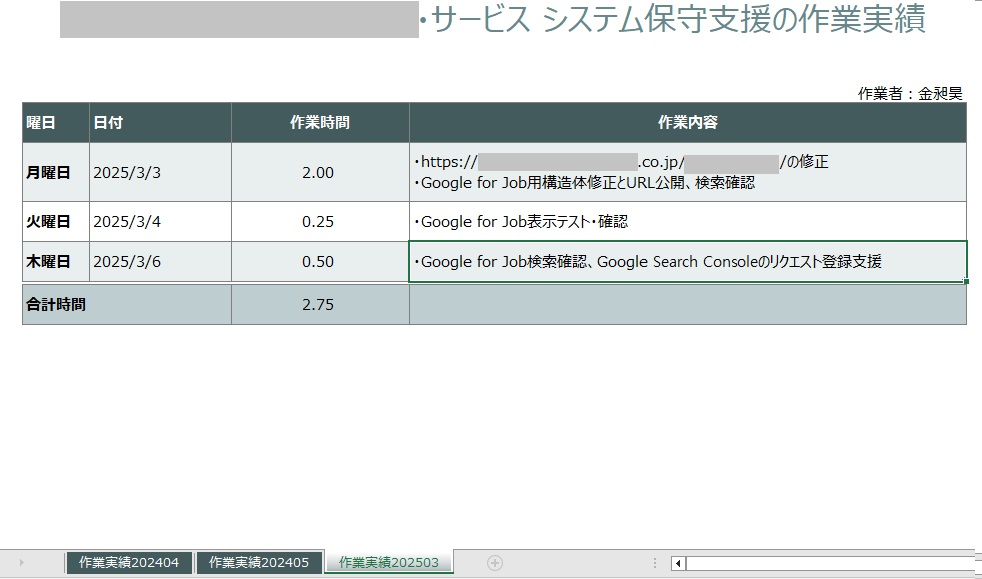Select the 火曜日 cell
The height and width of the screenshot is (579, 982).
pyautogui.click(x=56, y=222)
